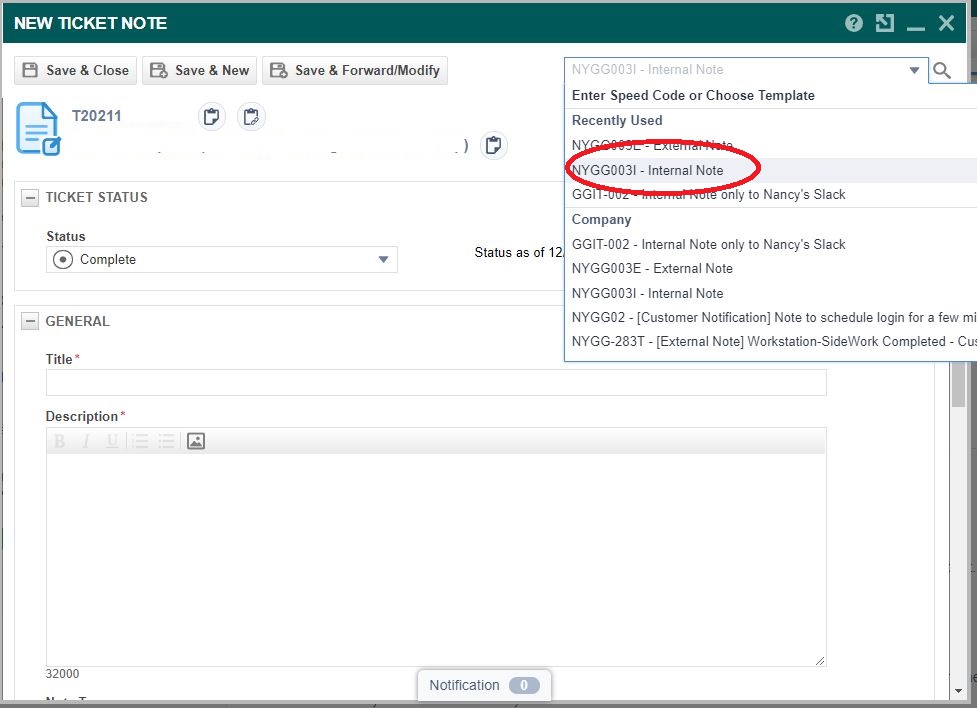977x708 pixels.
Task: Open the help icon in title bar
Action: (x=853, y=23)
